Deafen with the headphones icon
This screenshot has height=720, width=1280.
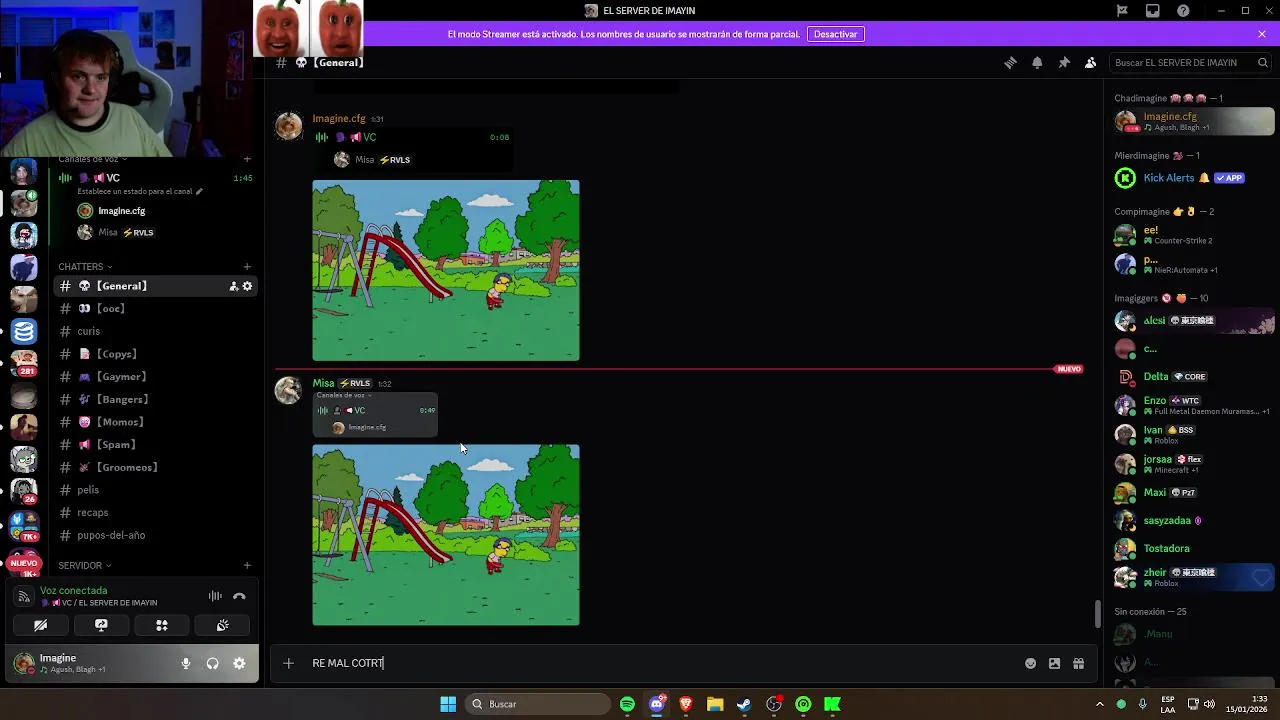tap(212, 663)
